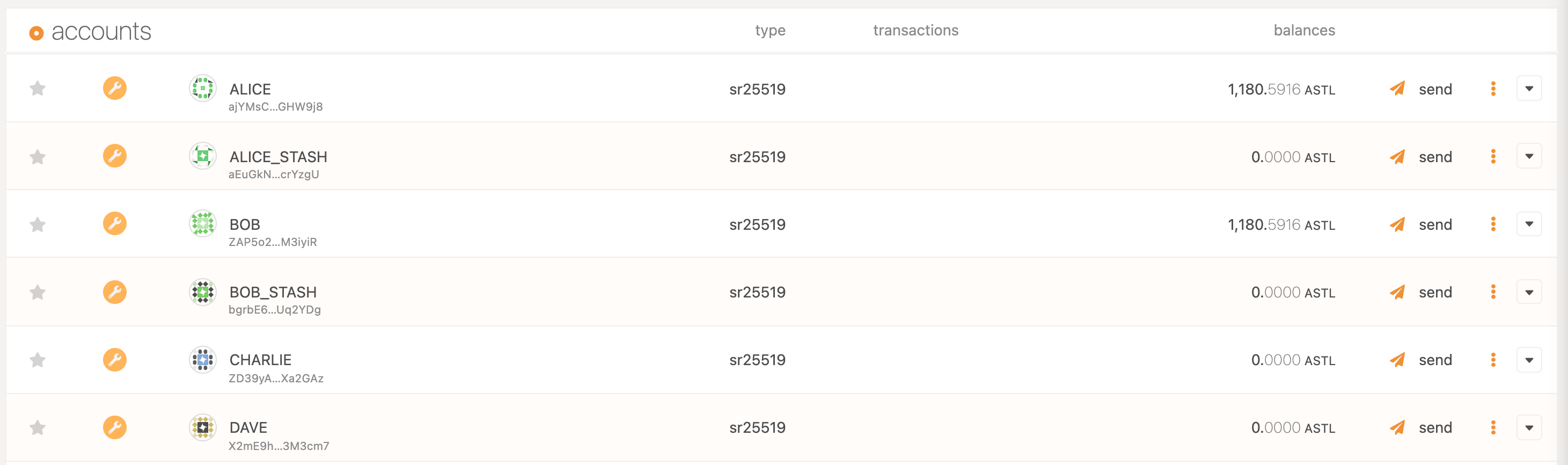Click the DAVE account address text
This screenshot has width=1568, height=465.
pos(278,446)
